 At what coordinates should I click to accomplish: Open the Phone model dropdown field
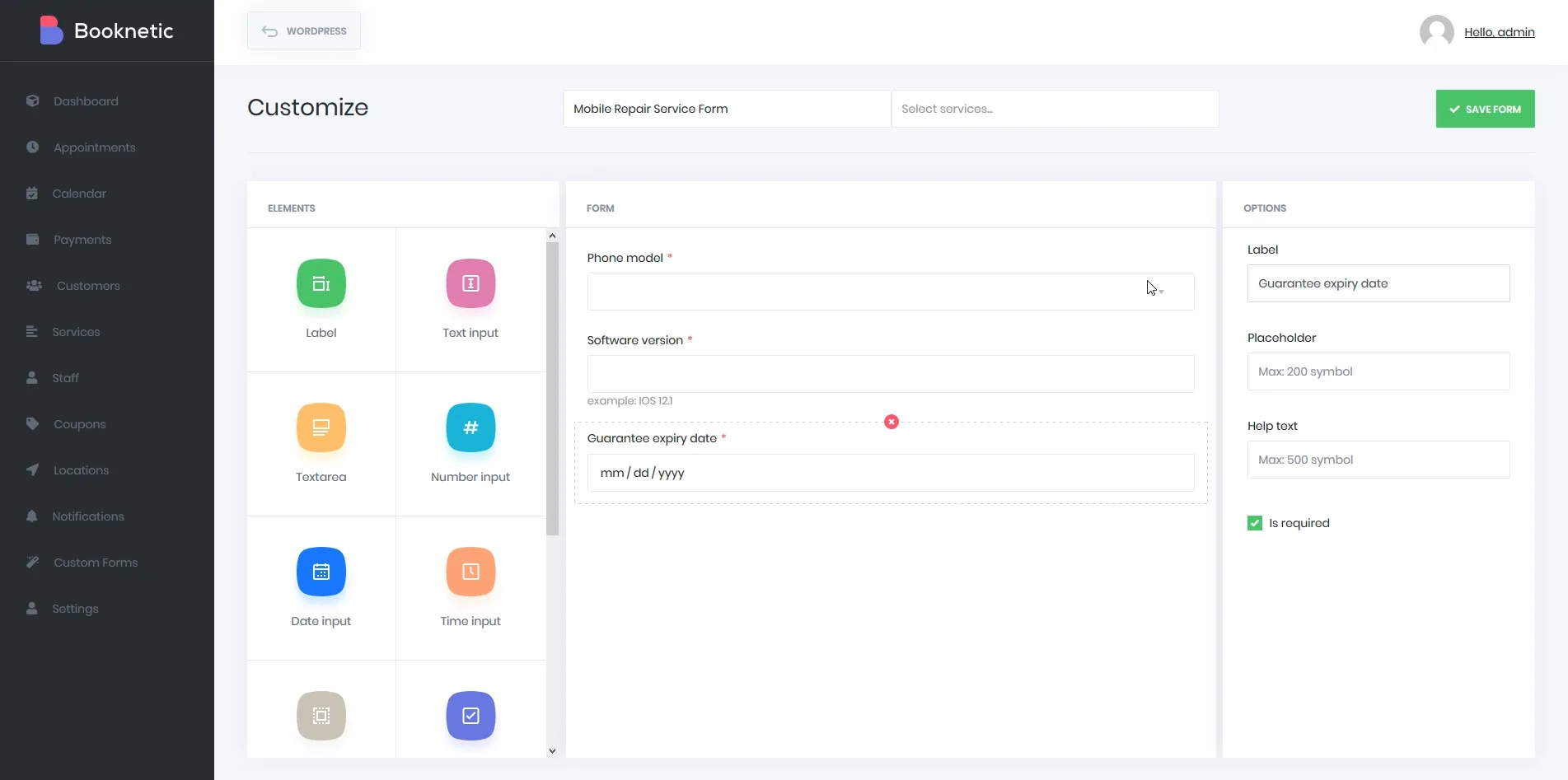coord(890,292)
